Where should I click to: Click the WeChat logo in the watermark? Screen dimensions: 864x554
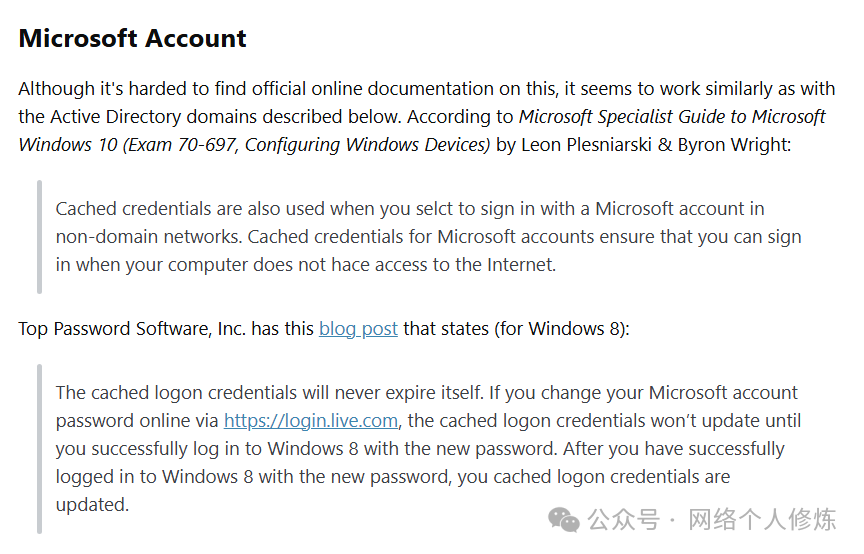(563, 520)
